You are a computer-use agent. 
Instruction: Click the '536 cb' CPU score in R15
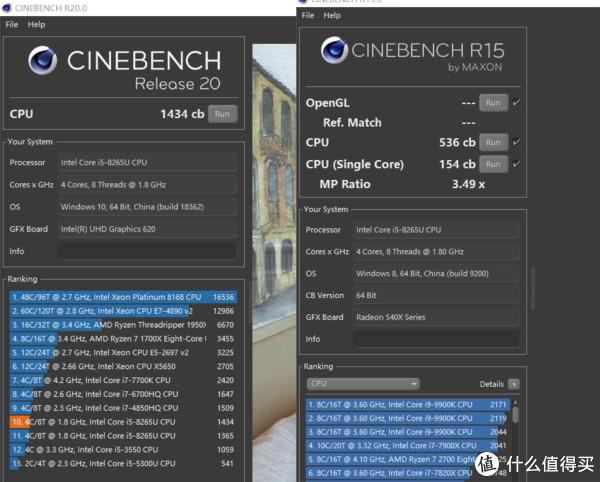coord(457,142)
